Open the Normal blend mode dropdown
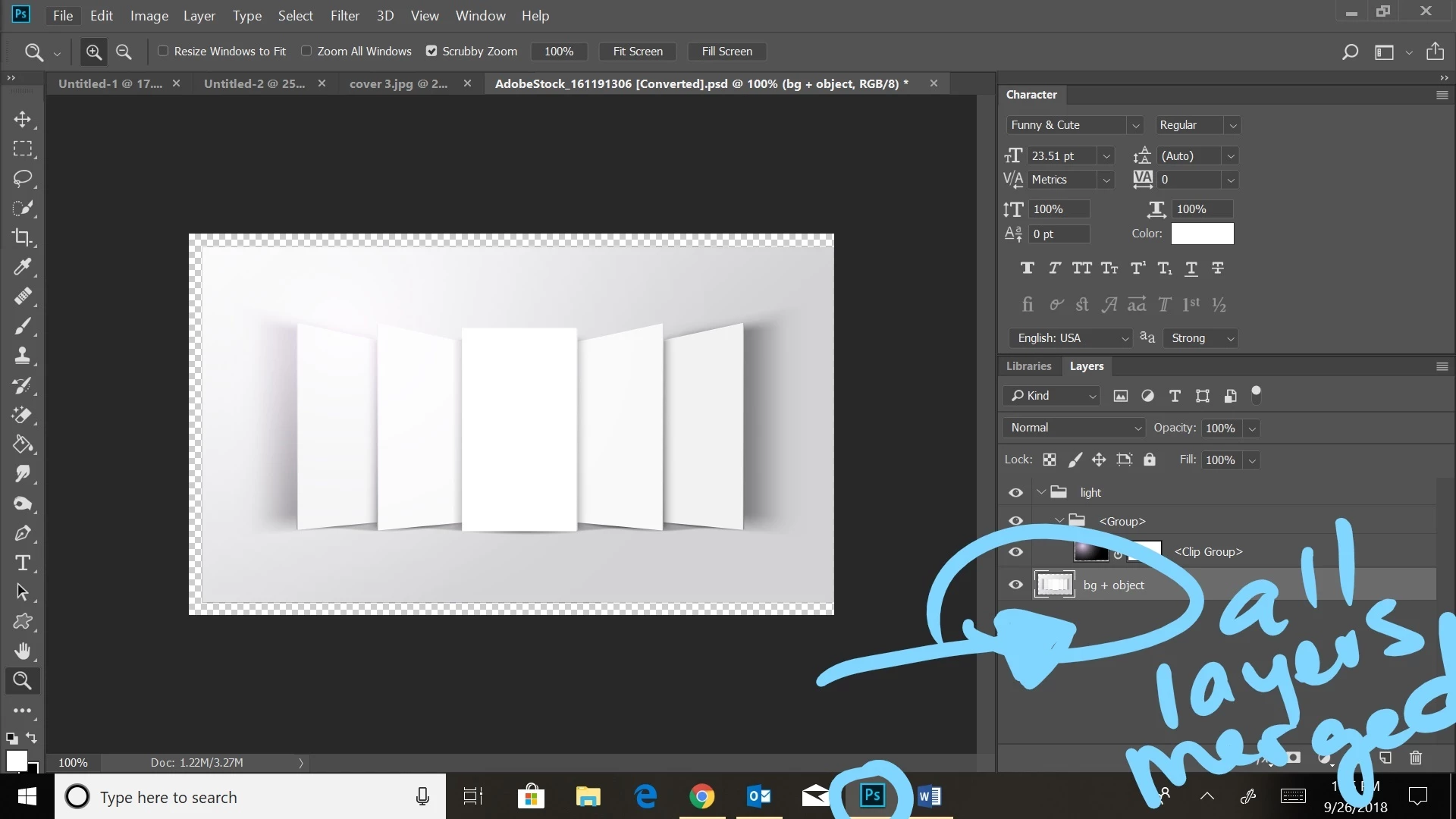Viewport: 1456px width, 819px height. coord(1073,428)
